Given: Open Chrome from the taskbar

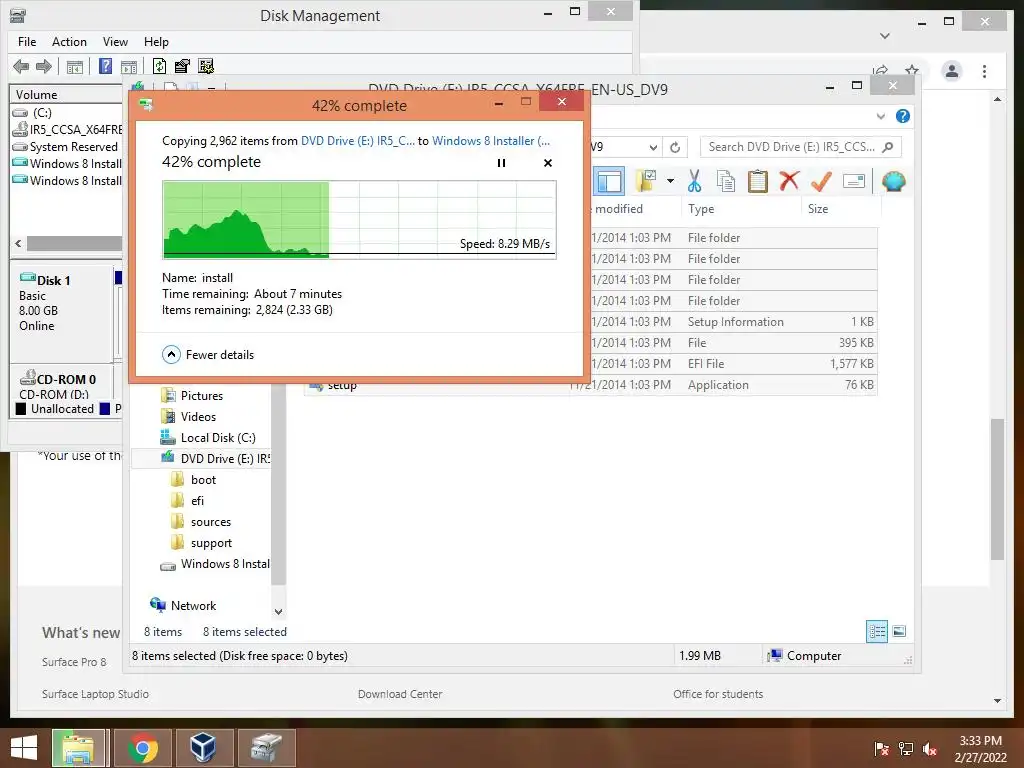Looking at the screenshot, I should (142, 748).
